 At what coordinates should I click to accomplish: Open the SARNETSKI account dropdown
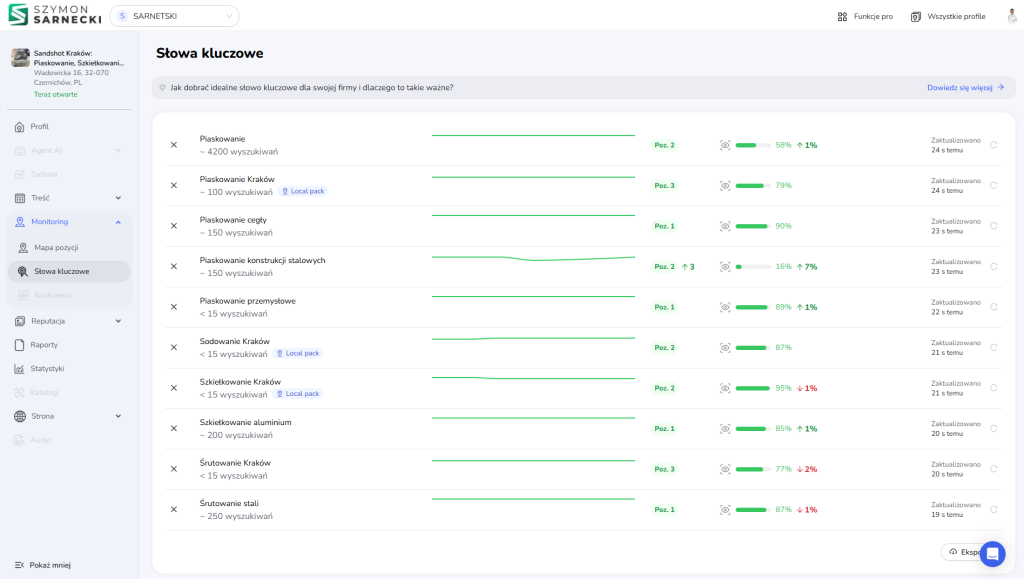[174, 16]
